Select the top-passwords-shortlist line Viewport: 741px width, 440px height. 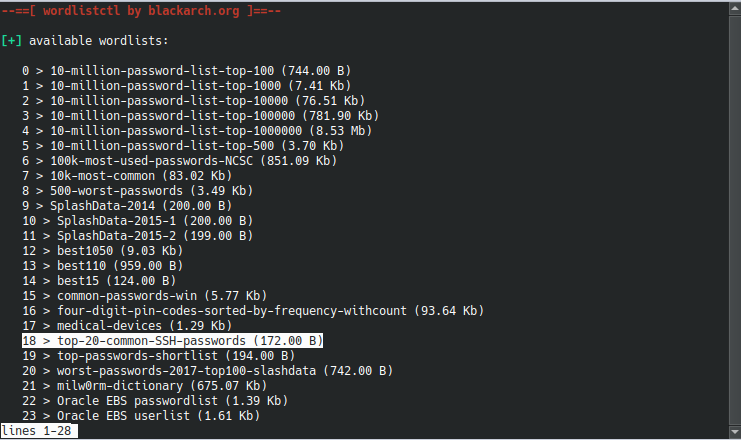point(158,356)
